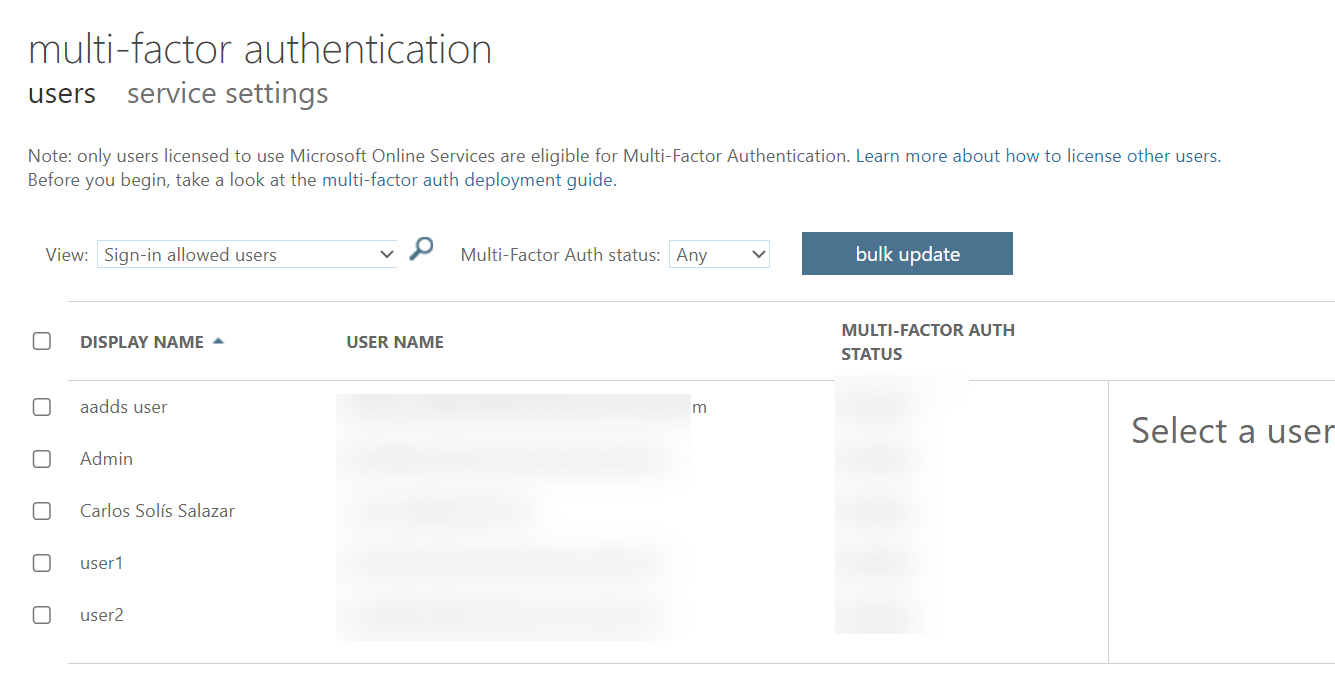Tick the checkbox for user1
This screenshot has width=1335, height=674.
42,563
